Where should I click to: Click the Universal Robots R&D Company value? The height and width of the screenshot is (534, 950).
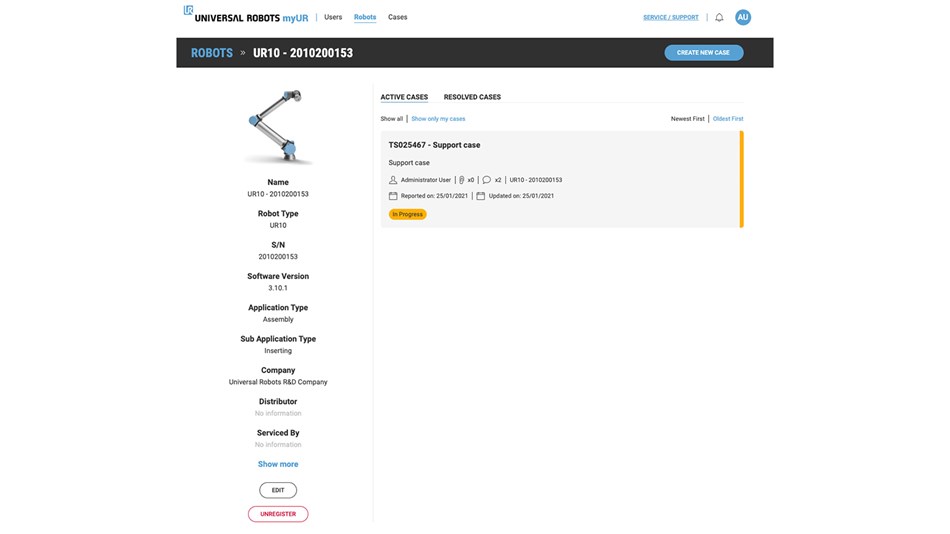pos(277,382)
